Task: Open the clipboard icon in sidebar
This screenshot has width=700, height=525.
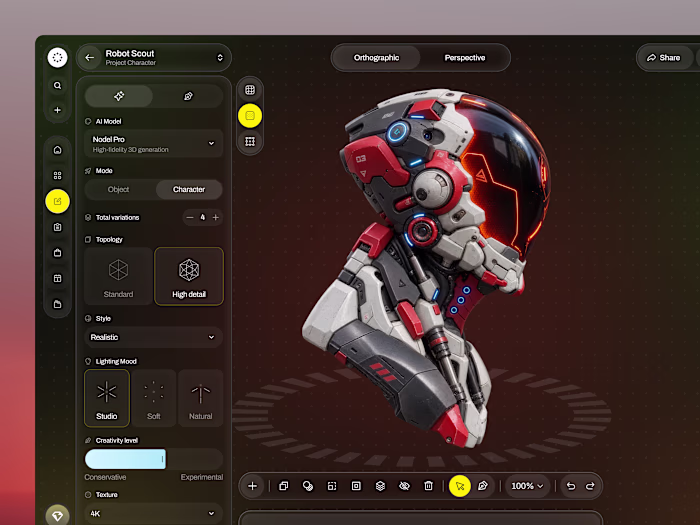Action: coord(58,227)
